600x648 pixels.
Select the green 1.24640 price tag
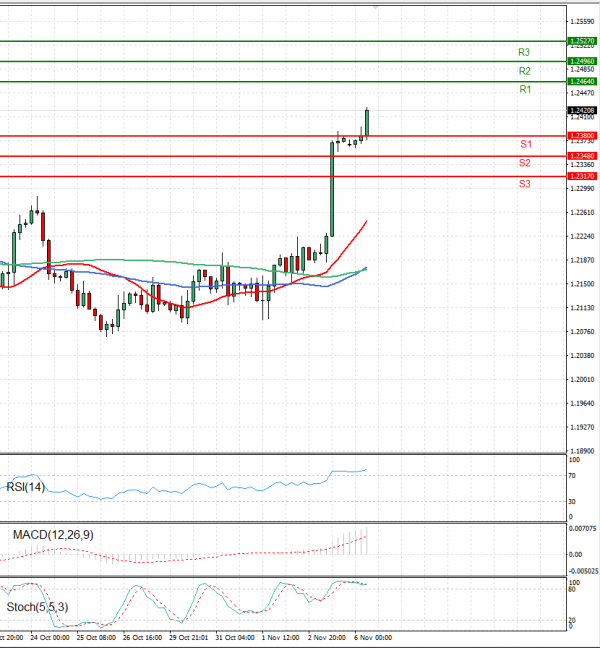pyautogui.click(x=582, y=81)
